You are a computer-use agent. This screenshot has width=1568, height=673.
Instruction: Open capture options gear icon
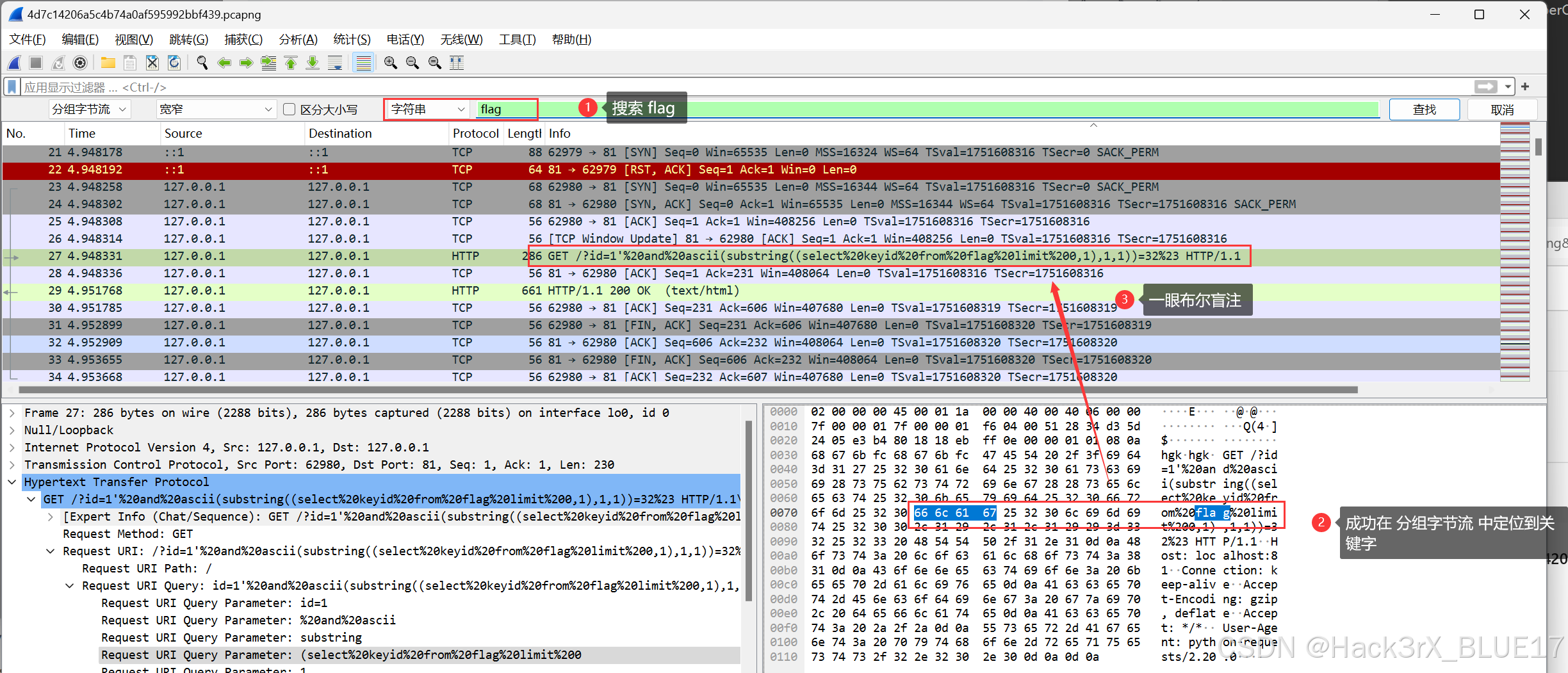[80, 63]
